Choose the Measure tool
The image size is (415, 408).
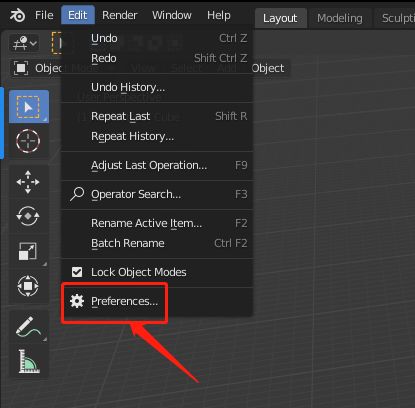[29, 361]
